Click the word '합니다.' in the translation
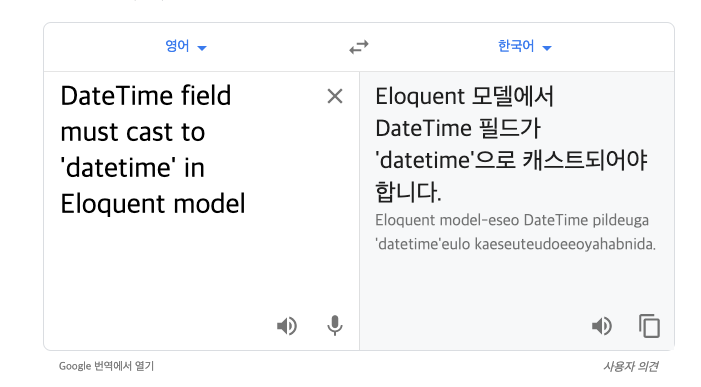 (x=408, y=192)
